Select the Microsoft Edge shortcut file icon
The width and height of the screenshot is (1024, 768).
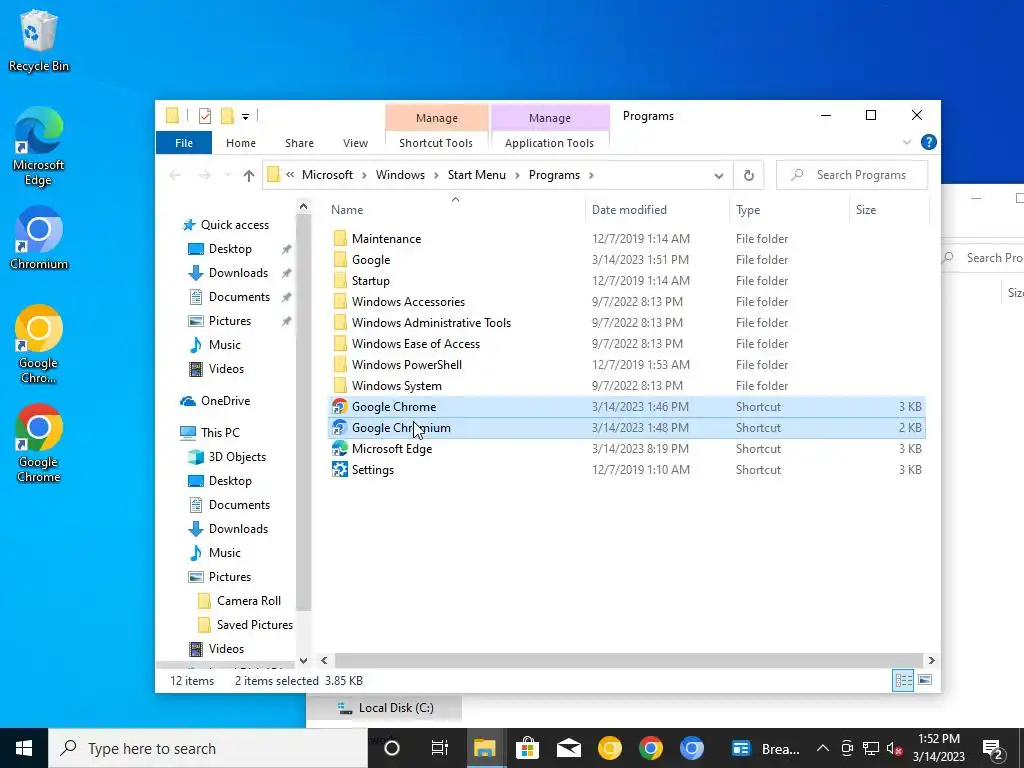coord(340,449)
